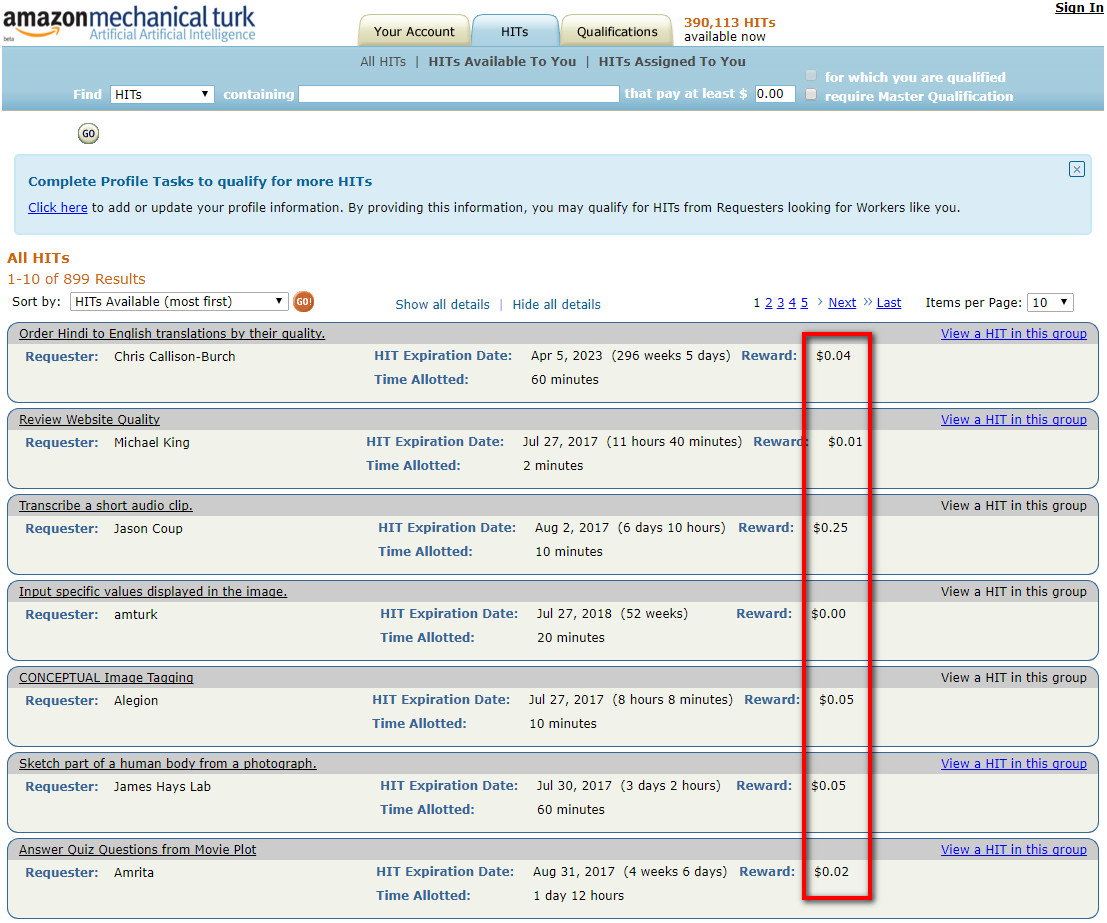This screenshot has height=923, width=1107.
Task: Expand the Sort by dropdown
Action: 179,302
